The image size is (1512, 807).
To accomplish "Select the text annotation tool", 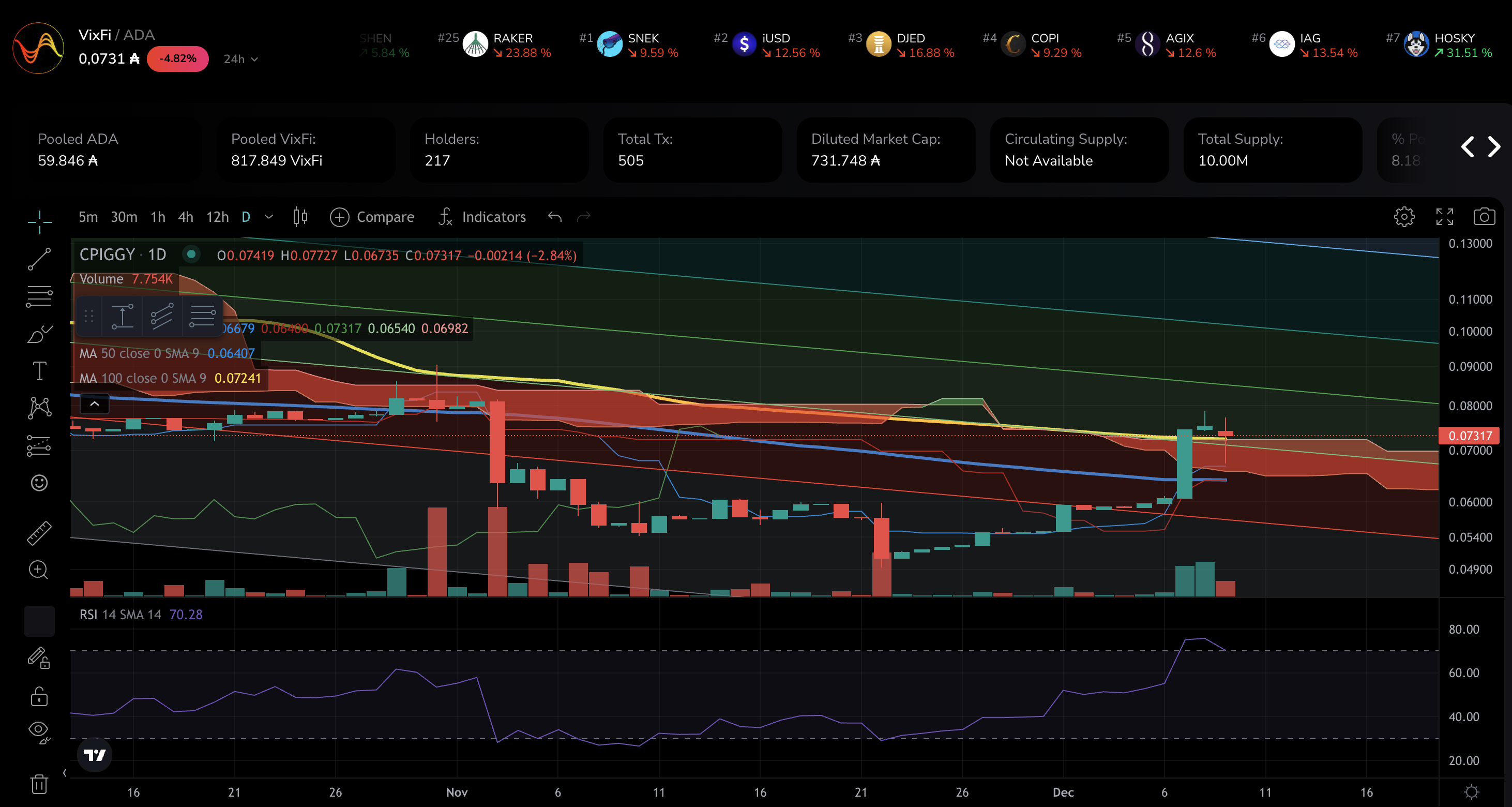I will 39,370.
